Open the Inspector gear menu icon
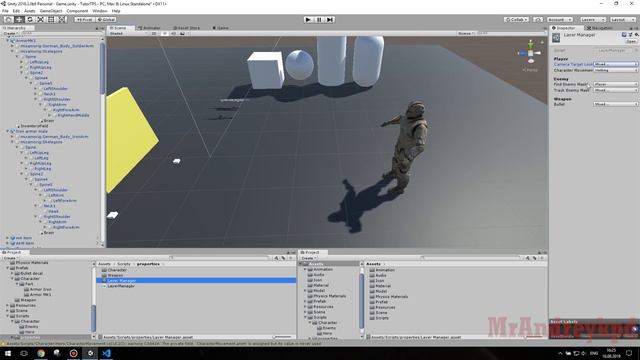Viewport: 640px width, 360px height. (x=636, y=35)
